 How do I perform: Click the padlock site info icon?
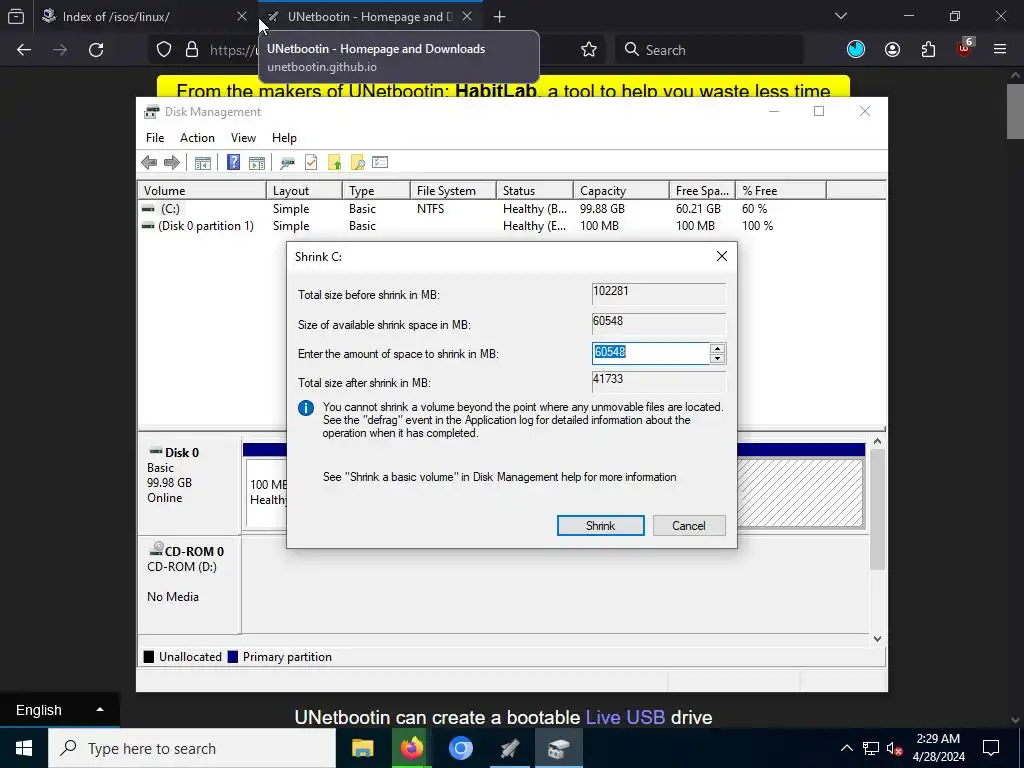[x=192, y=50]
